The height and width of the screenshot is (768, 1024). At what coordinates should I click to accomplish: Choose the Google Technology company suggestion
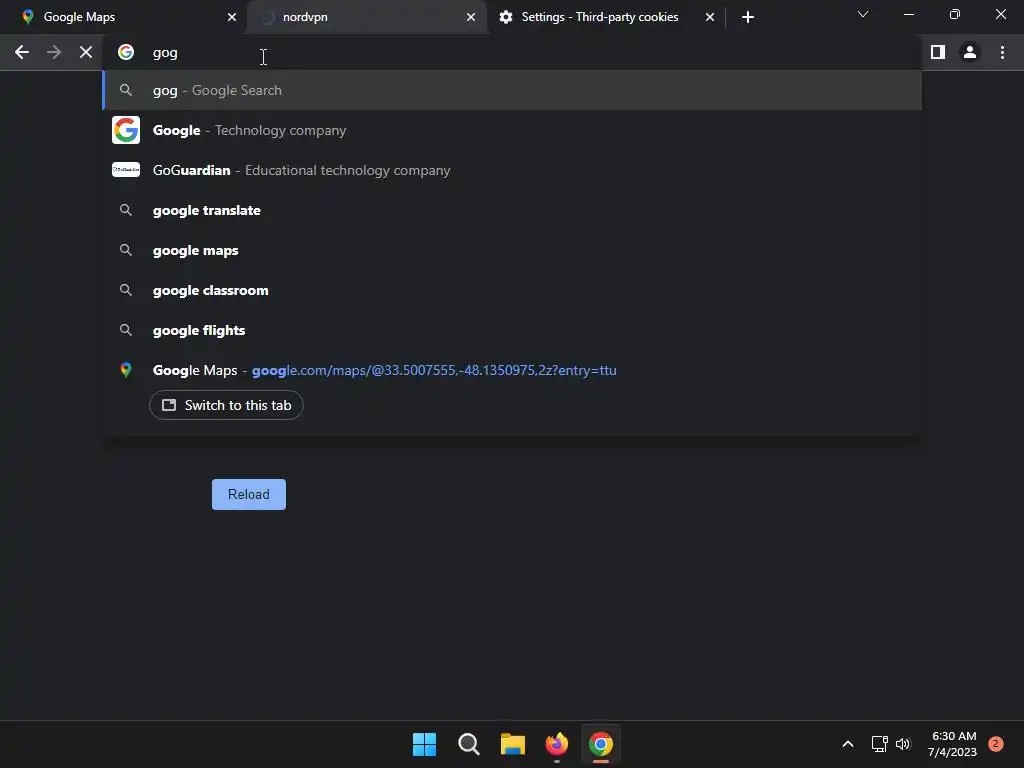click(x=513, y=130)
